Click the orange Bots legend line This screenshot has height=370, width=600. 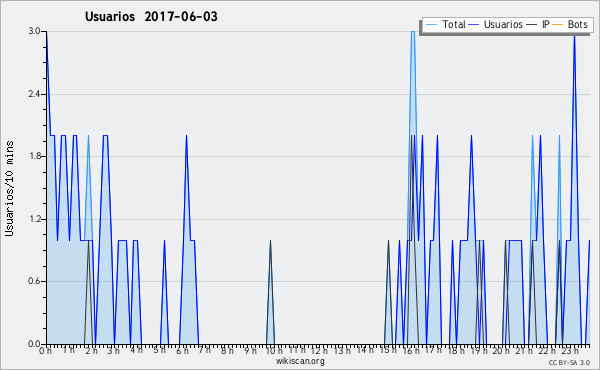click(x=558, y=25)
